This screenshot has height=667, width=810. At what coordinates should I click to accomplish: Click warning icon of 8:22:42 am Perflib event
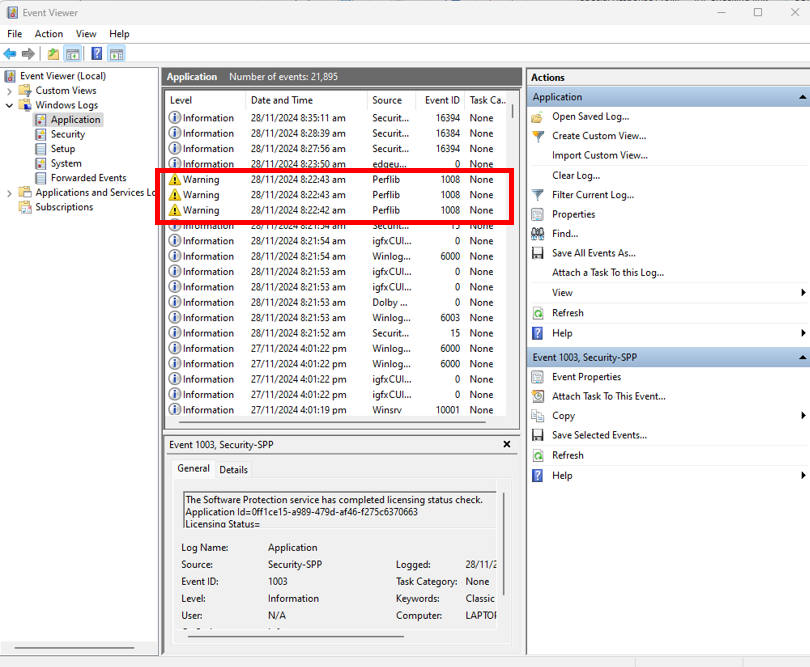click(x=175, y=210)
